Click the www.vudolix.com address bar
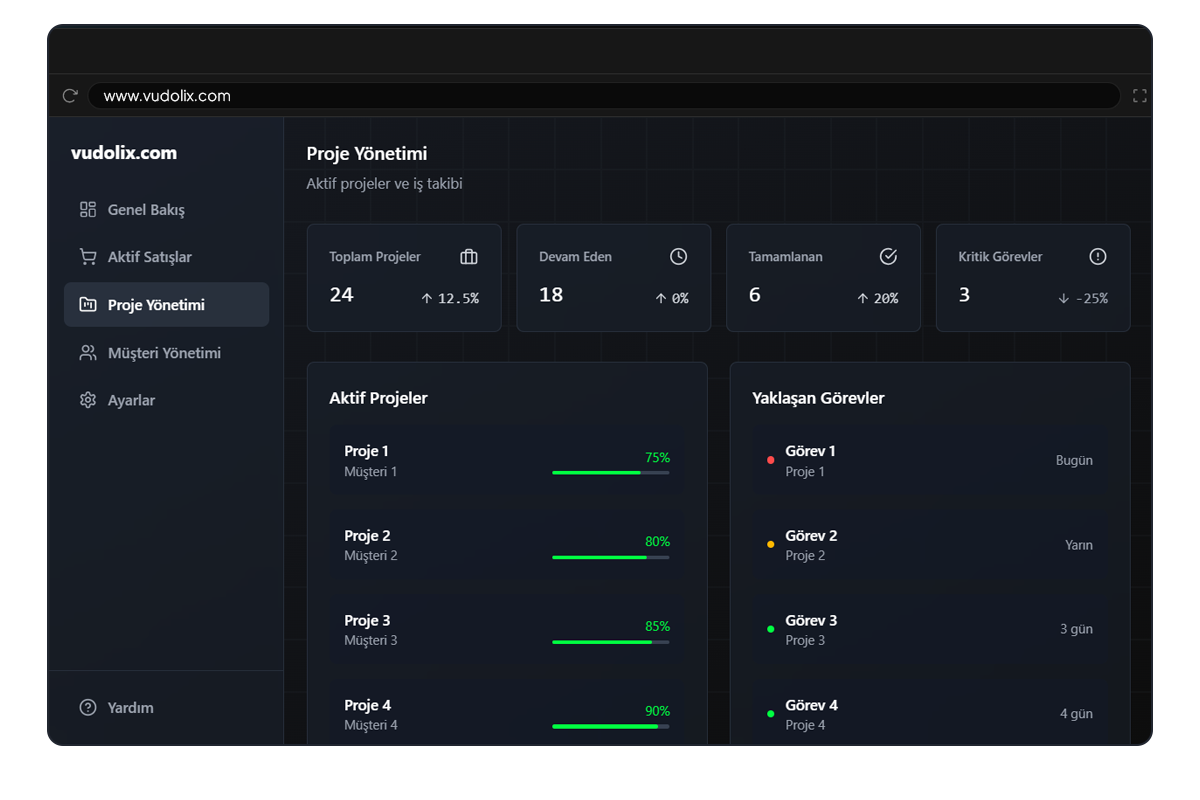The image size is (1200, 800). [600, 96]
